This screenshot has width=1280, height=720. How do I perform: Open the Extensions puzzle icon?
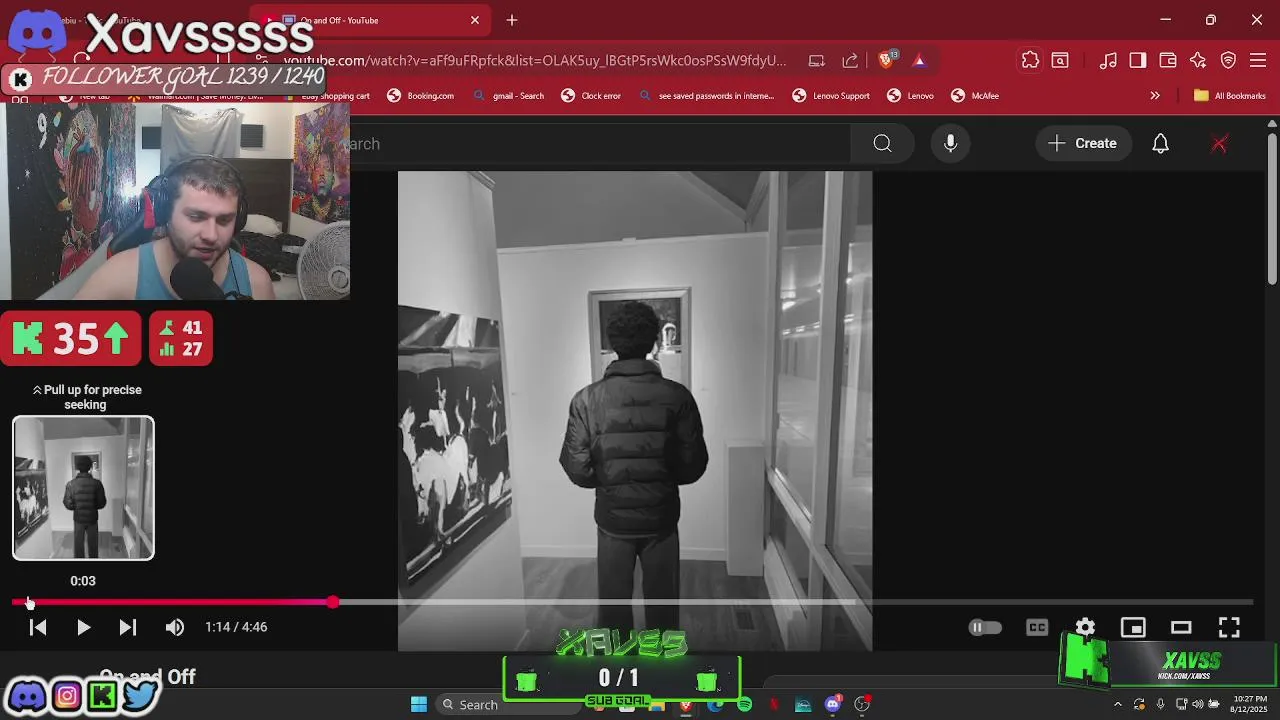click(1030, 60)
